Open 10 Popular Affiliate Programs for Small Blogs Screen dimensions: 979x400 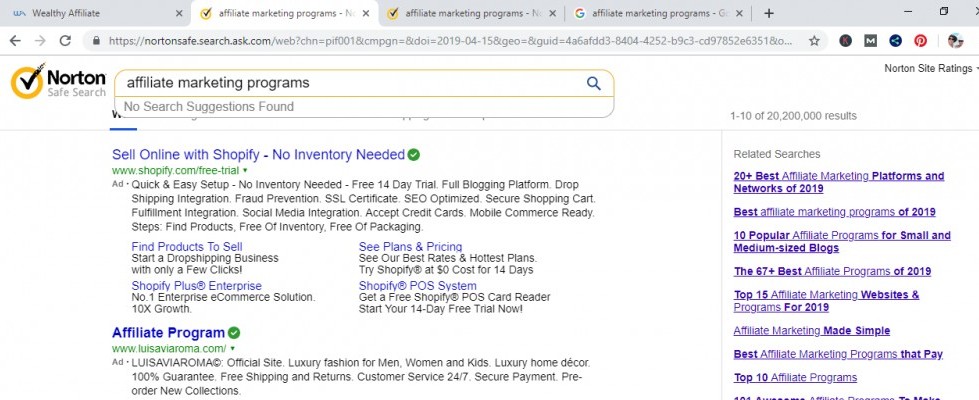pyautogui.click(x=842, y=241)
